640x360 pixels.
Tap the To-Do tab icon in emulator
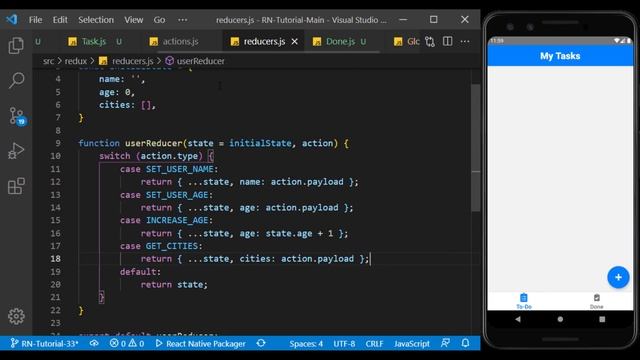pyautogui.click(x=524, y=301)
